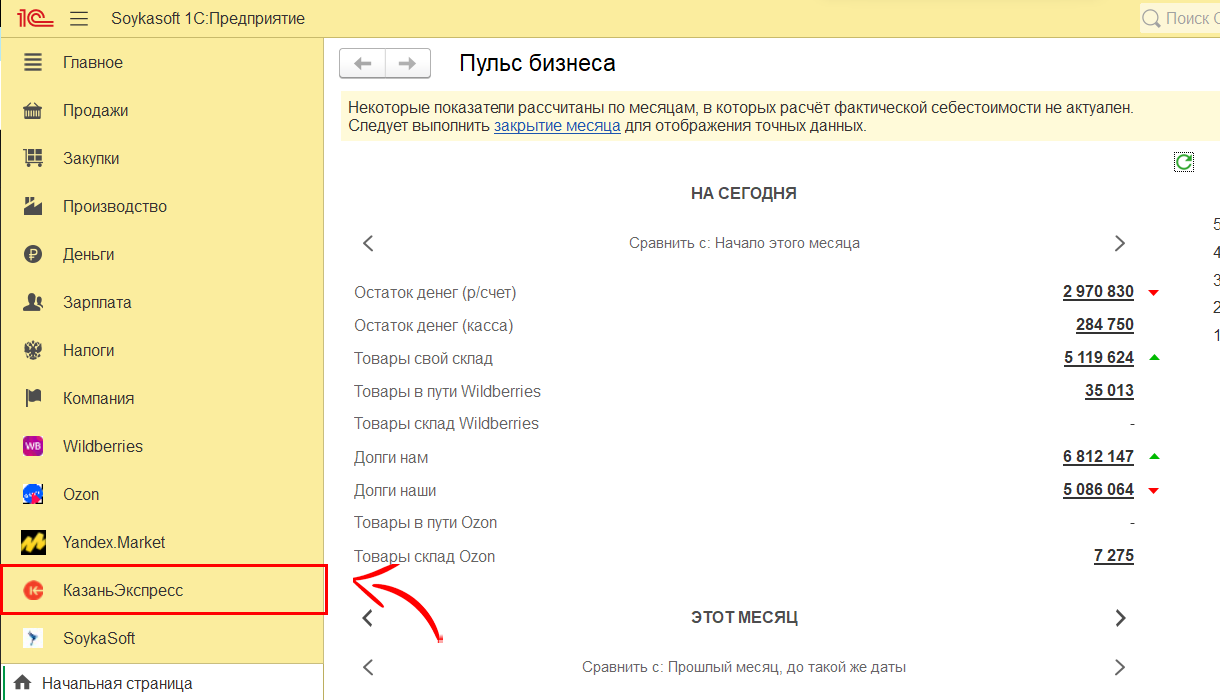
Task: Open the 5 119 624 own warehouse value
Action: point(1098,358)
